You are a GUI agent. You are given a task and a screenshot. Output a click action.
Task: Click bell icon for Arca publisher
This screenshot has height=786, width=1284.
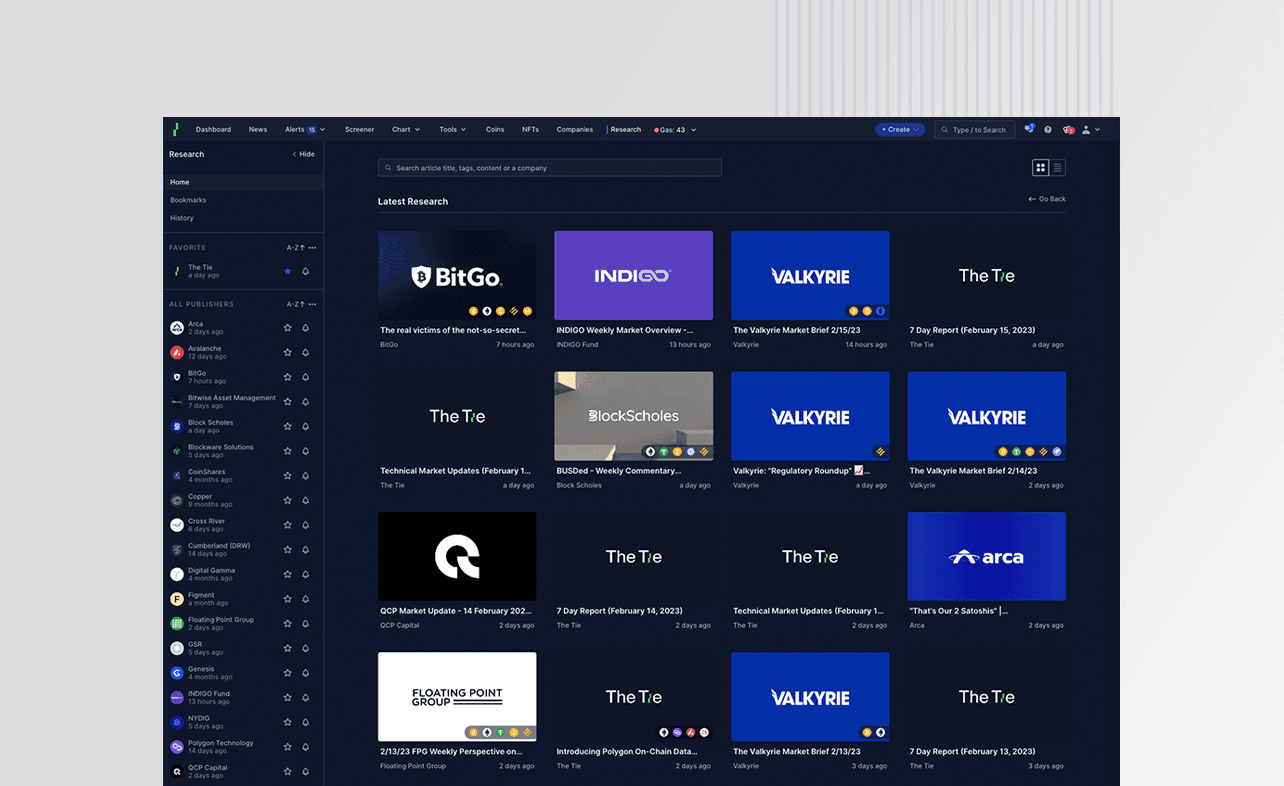pyautogui.click(x=306, y=327)
